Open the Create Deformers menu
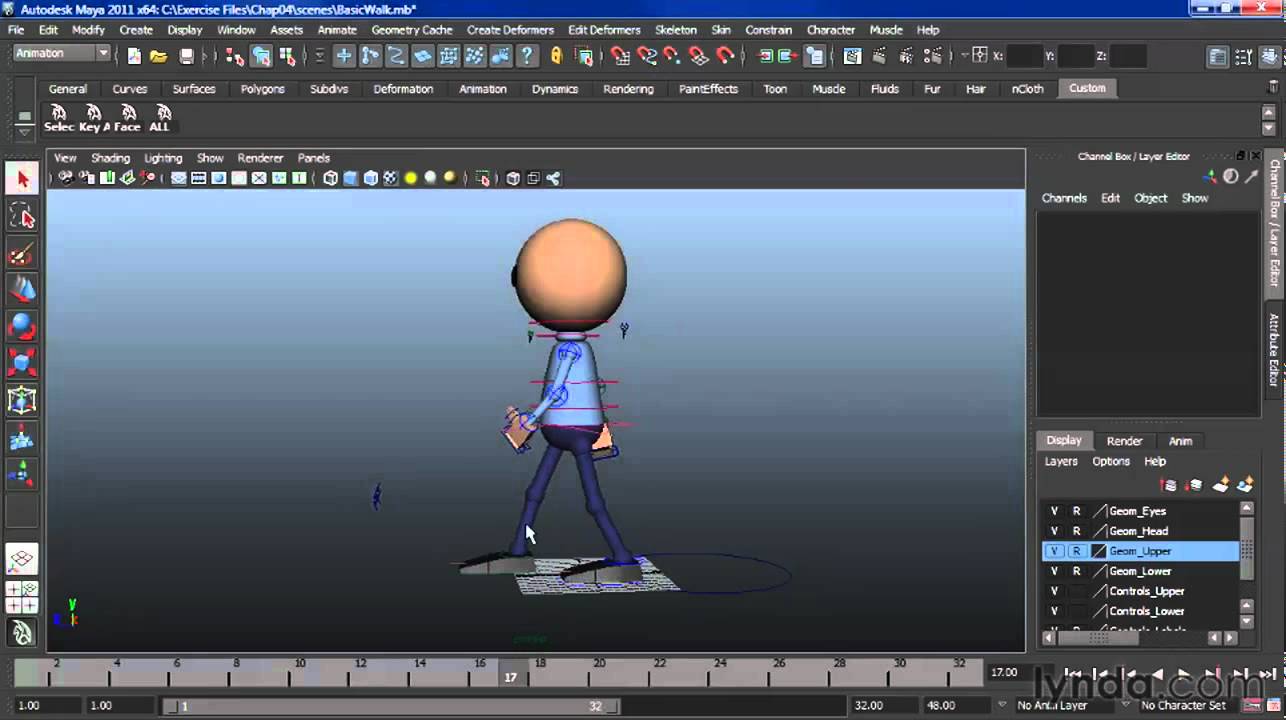Screen dimensions: 1286x720 (510, 30)
